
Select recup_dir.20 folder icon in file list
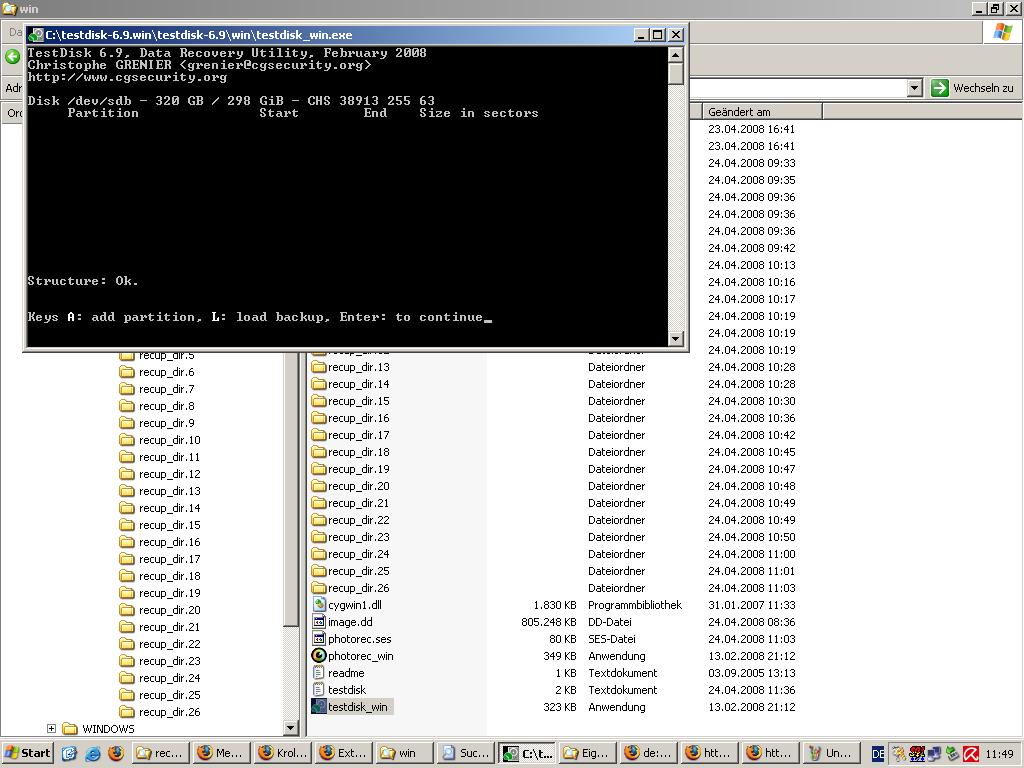click(319, 486)
